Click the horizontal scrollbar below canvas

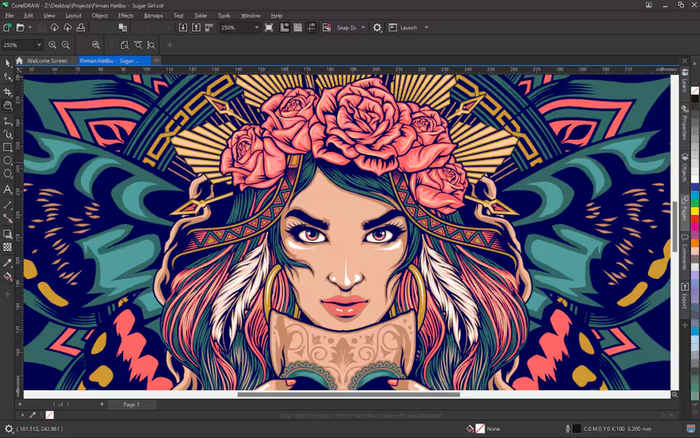pos(350,395)
